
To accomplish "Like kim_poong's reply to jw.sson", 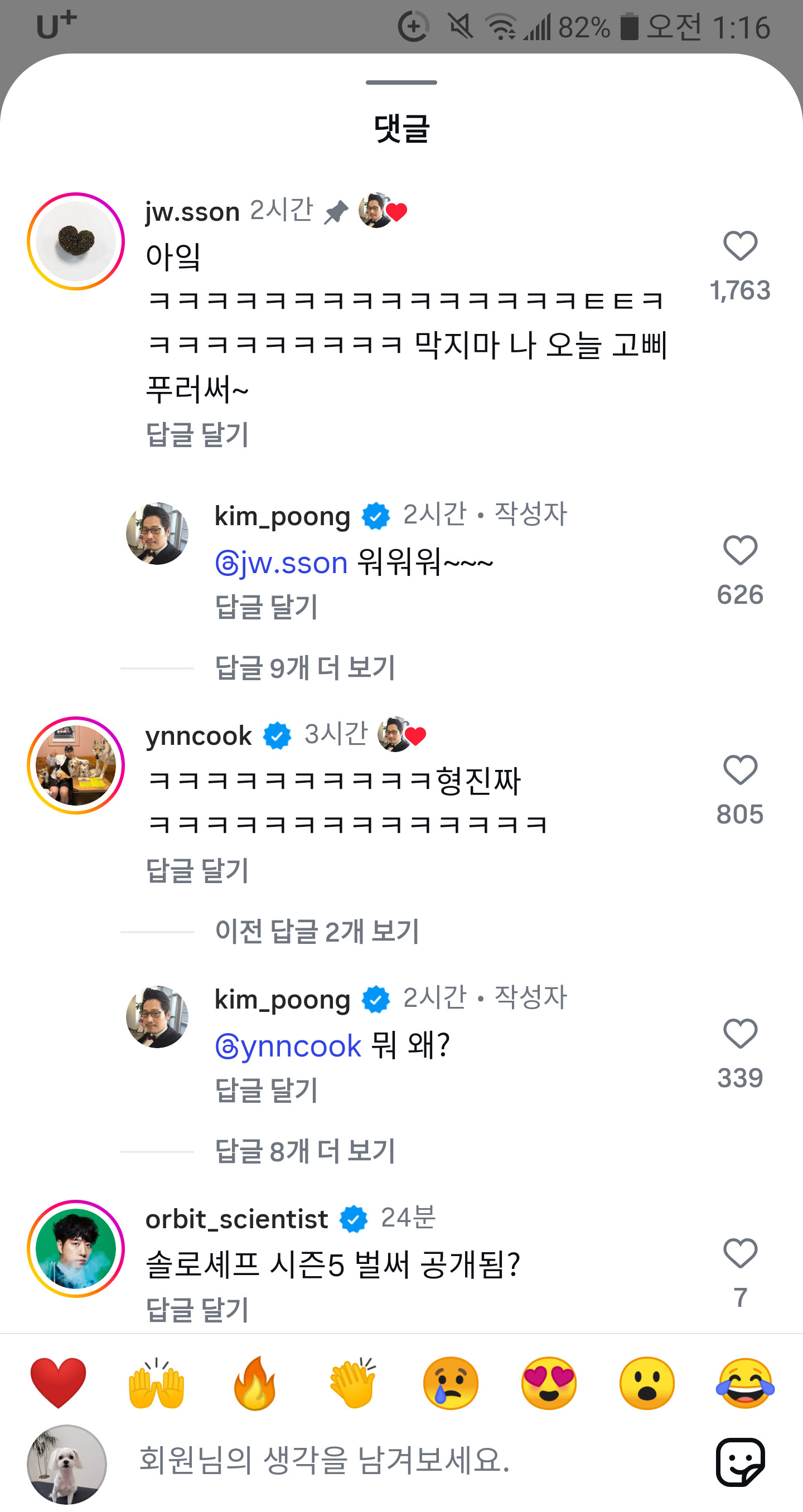I will (739, 551).
